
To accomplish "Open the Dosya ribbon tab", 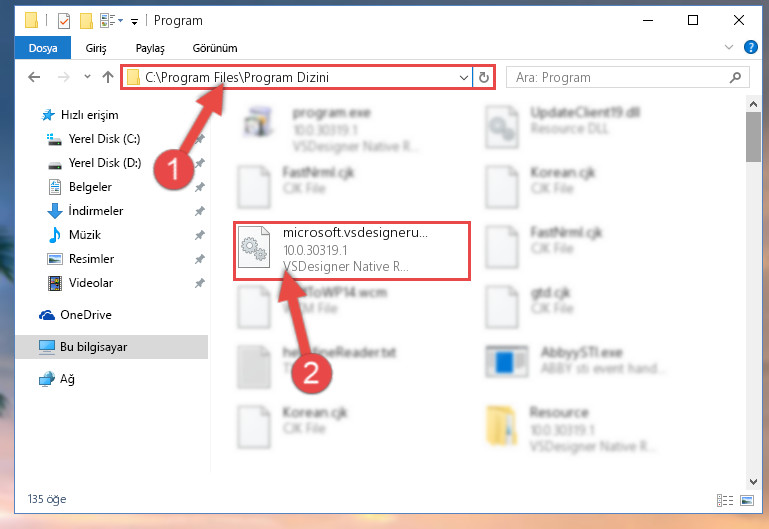I will tap(43, 48).
